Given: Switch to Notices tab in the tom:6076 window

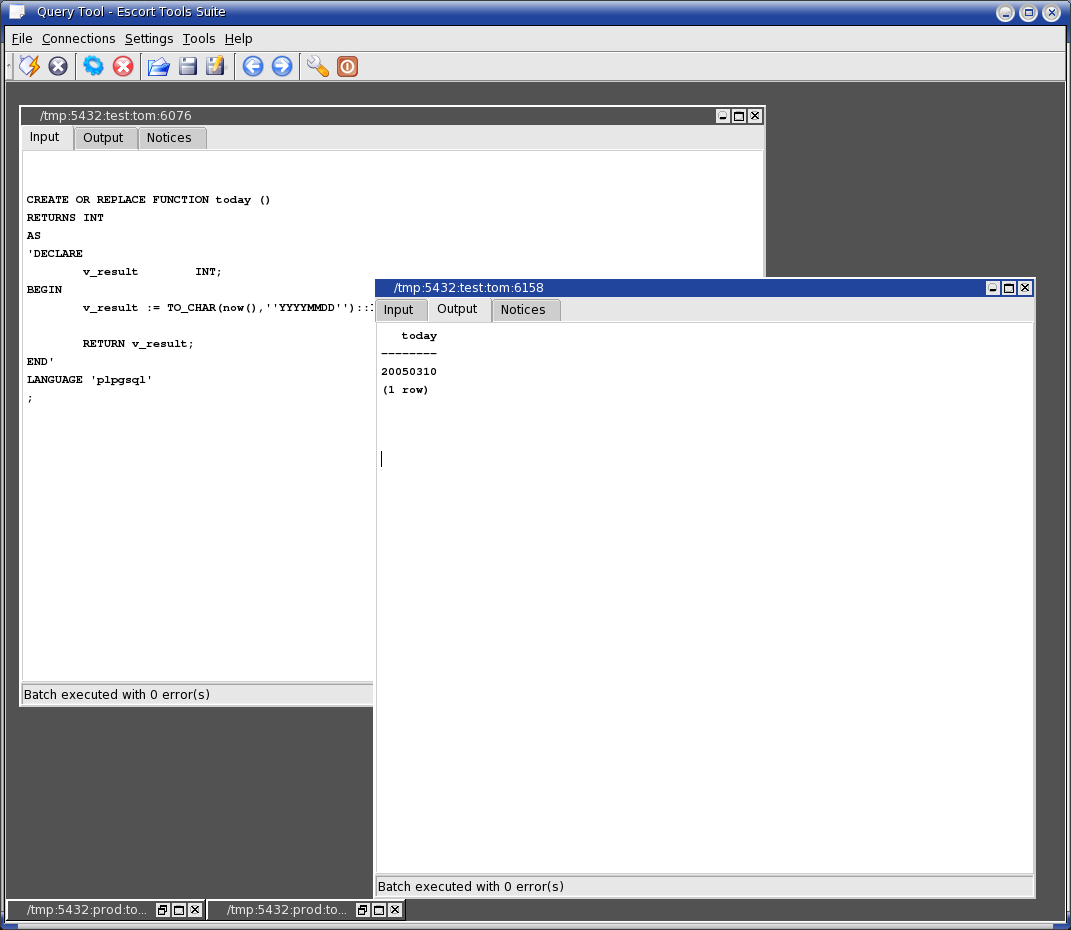Looking at the screenshot, I should pyautogui.click(x=169, y=138).
